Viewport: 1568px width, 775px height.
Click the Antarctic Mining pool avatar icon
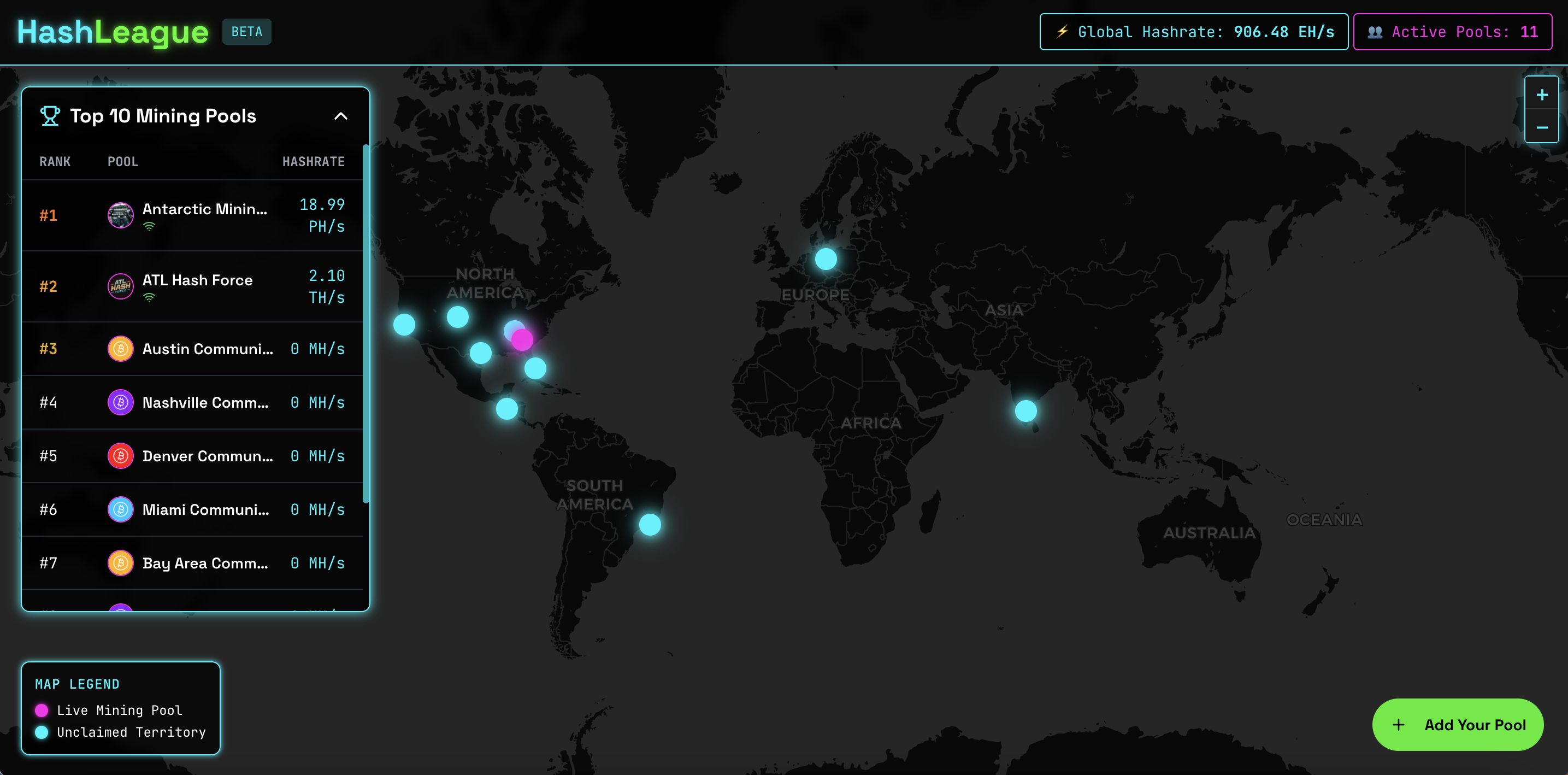point(121,215)
